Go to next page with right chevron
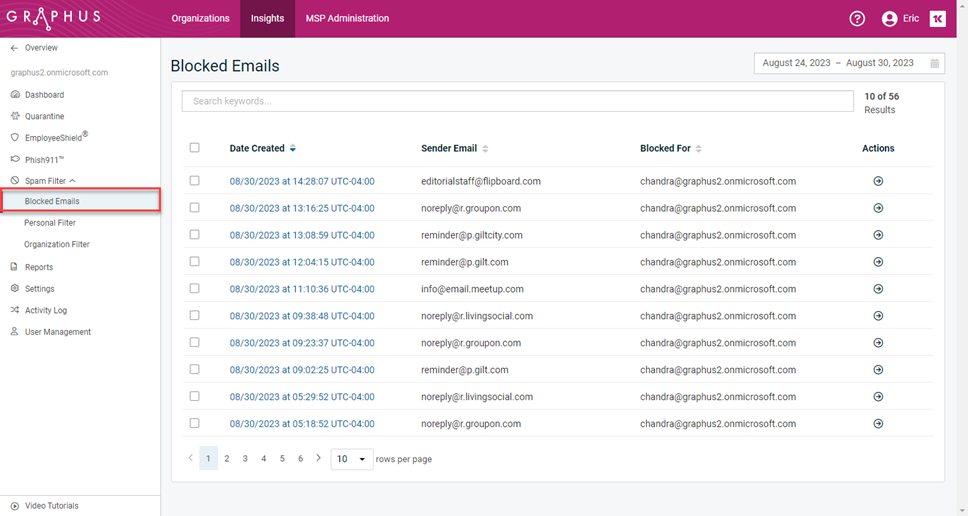 [319, 458]
